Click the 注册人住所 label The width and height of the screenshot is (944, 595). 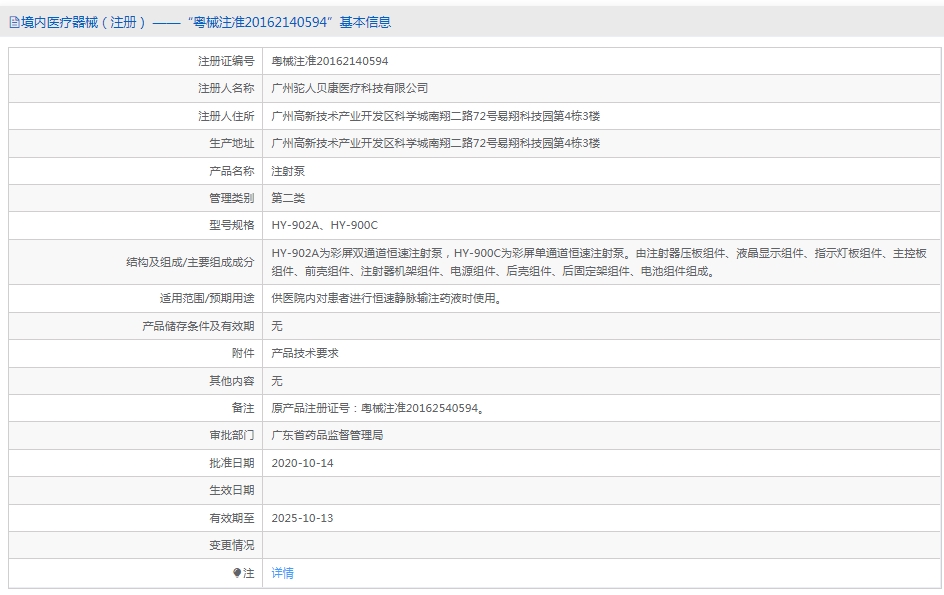(226, 116)
